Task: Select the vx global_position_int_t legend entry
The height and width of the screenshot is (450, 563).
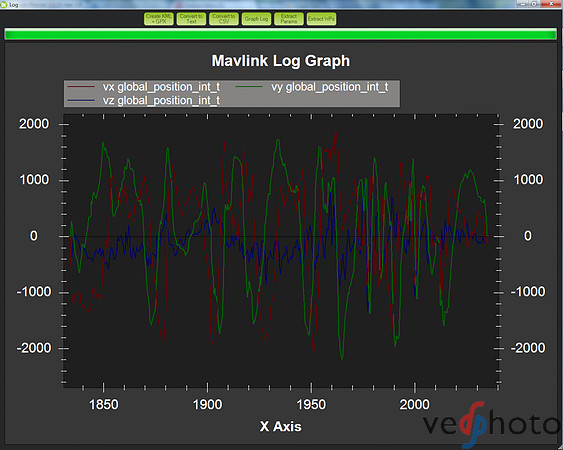Action: tap(144, 87)
